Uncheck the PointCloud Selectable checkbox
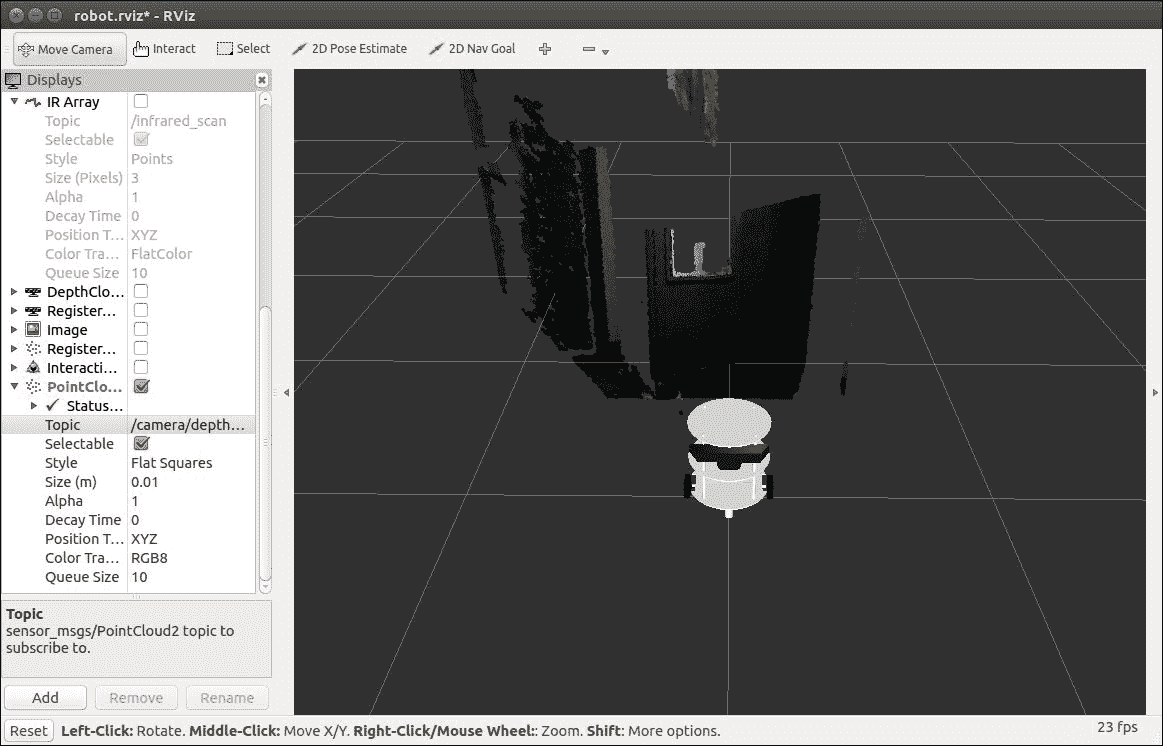The image size is (1163, 746). click(141, 444)
